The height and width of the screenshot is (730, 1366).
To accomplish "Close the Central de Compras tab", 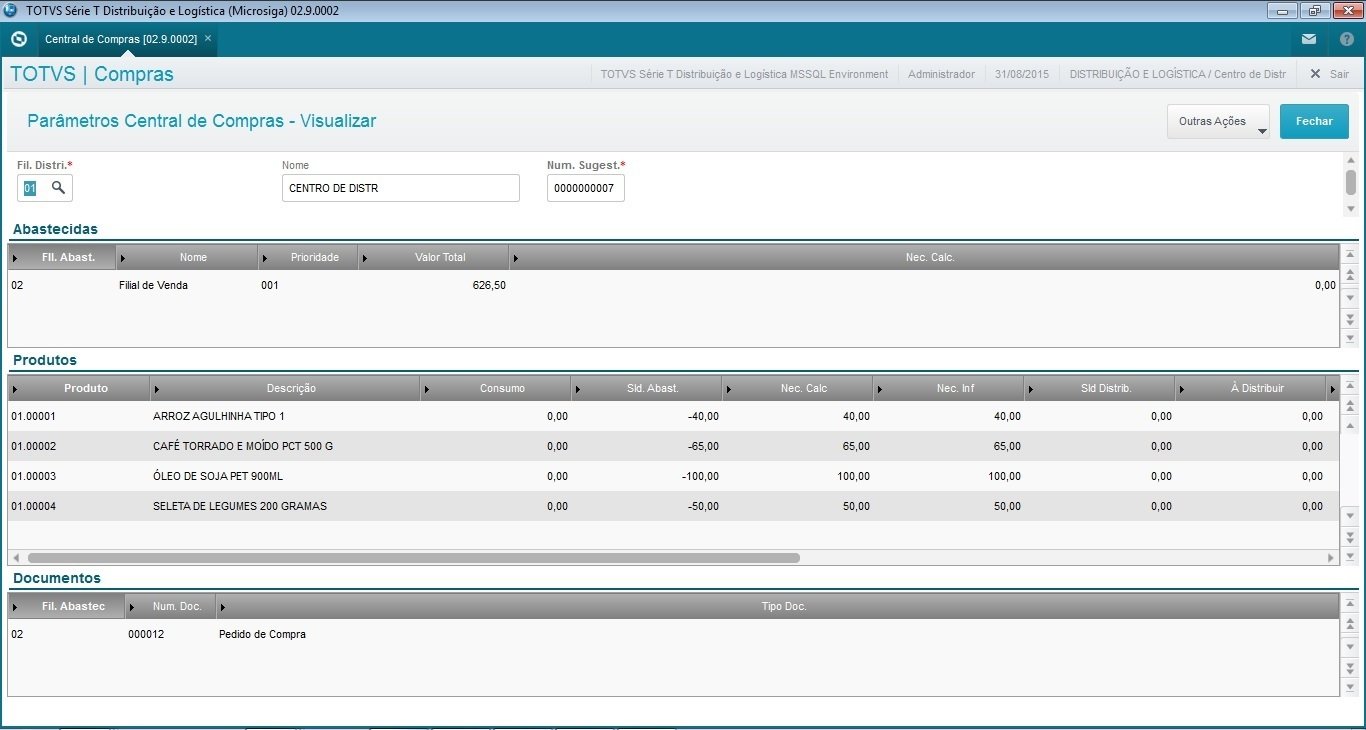I will coord(208,38).
